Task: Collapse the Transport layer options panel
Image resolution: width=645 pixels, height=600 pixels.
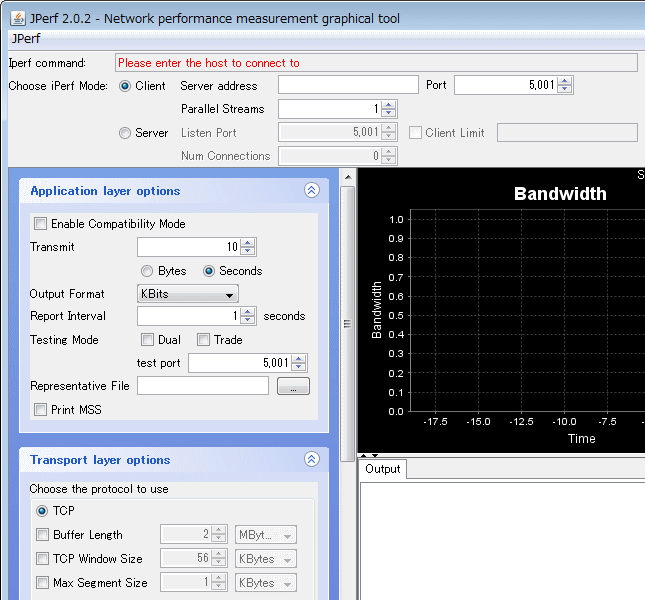Action: click(x=311, y=459)
